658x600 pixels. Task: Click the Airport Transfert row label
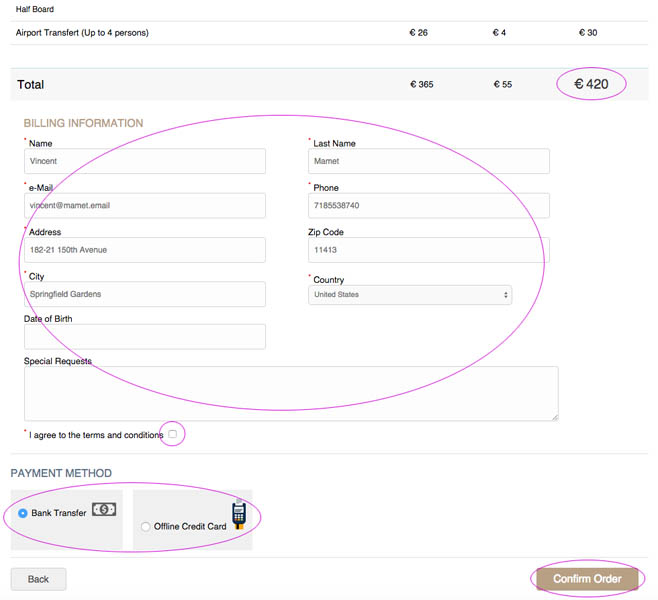coord(82,33)
